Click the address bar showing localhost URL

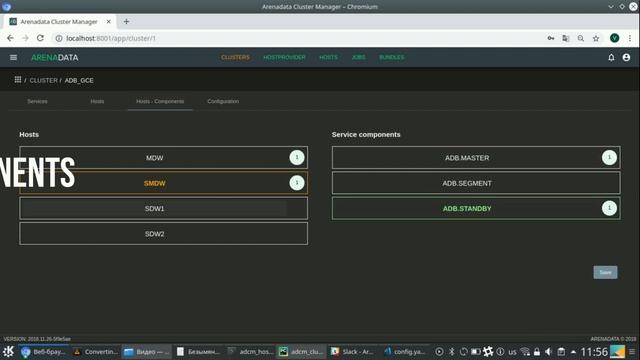tap(298, 38)
